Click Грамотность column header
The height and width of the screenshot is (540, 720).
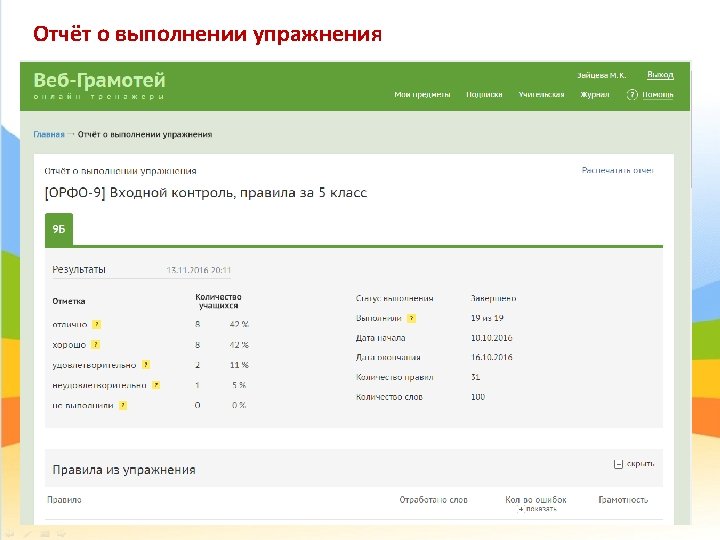coord(623,500)
